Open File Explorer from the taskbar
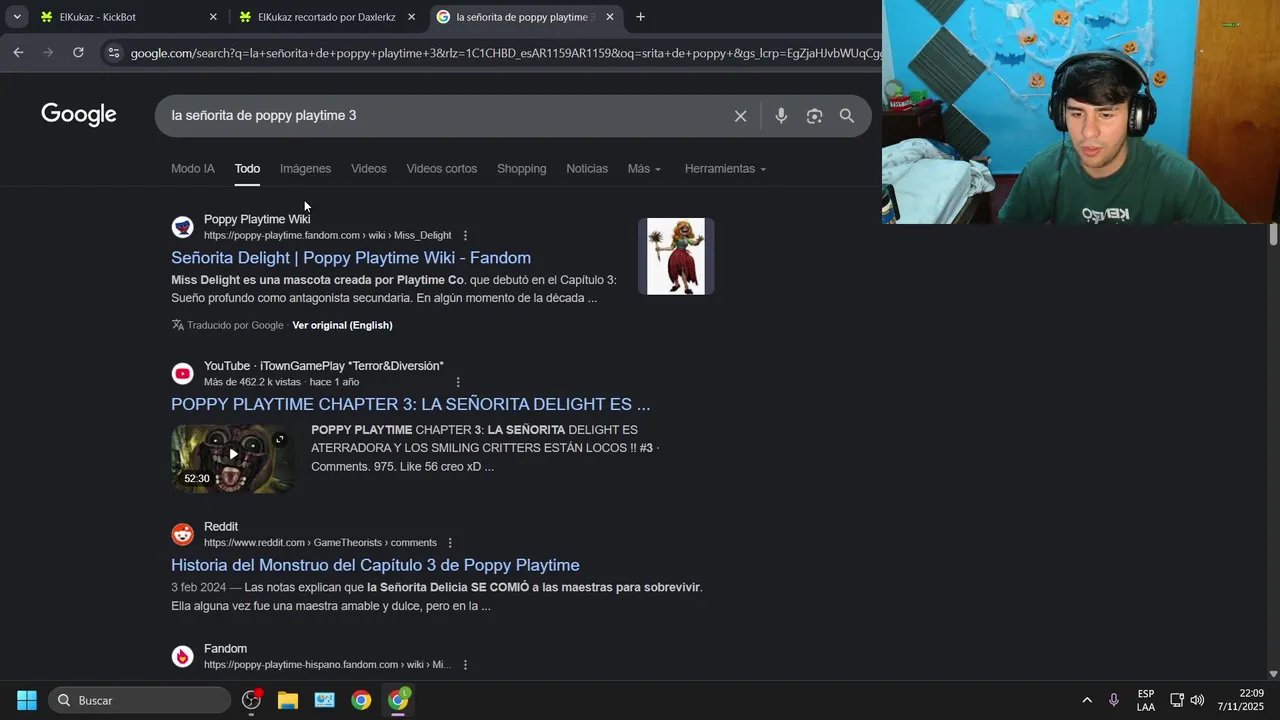The width and height of the screenshot is (1280, 720). pyautogui.click(x=288, y=700)
